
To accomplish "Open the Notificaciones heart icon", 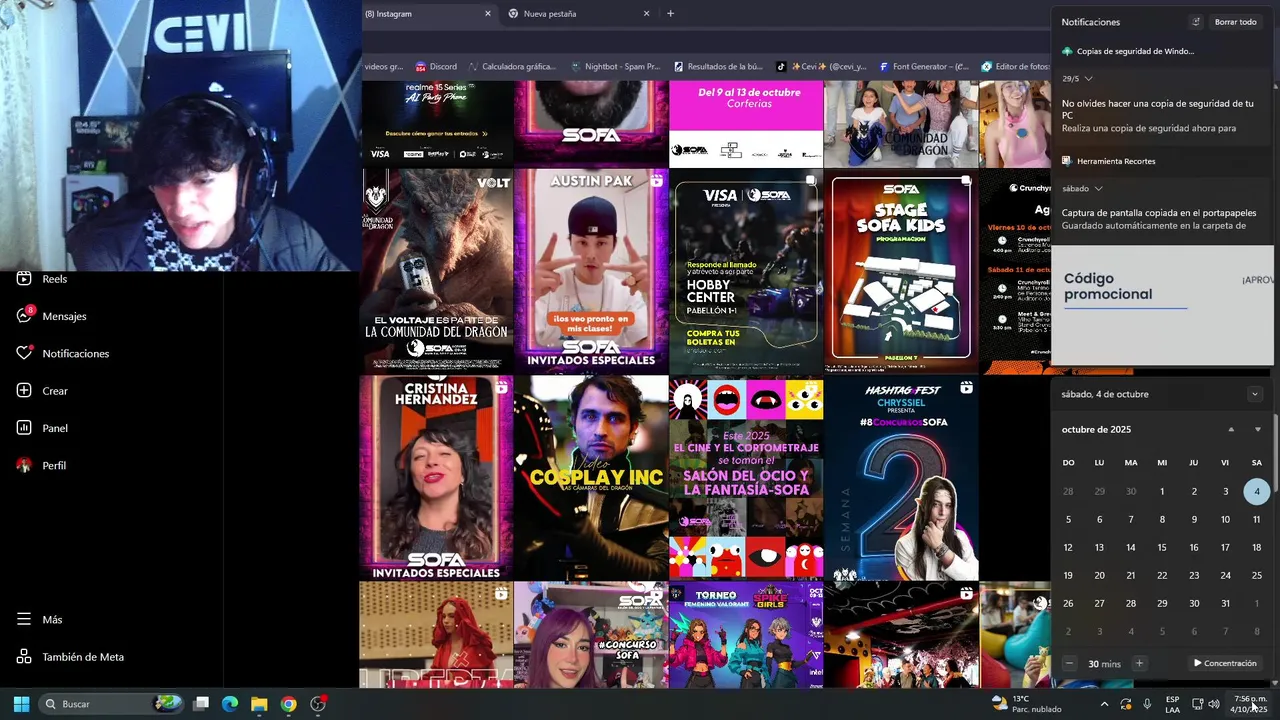I will tap(24, 353).
